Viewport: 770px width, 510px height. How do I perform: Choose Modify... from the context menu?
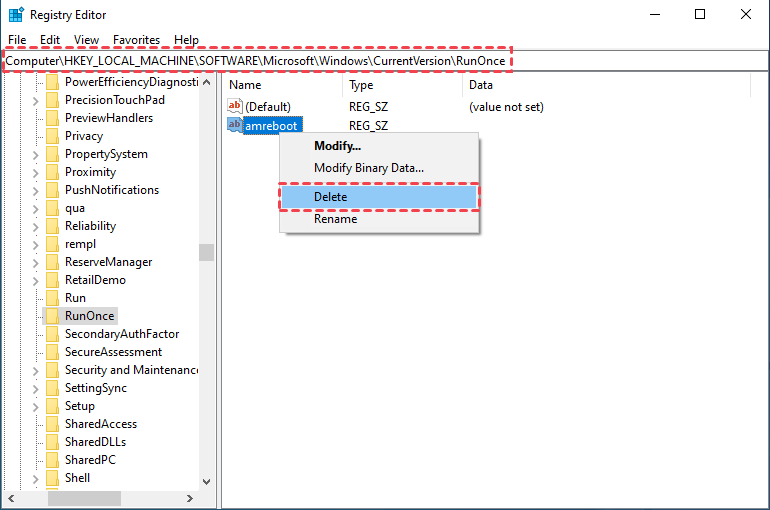pos(379,146)
